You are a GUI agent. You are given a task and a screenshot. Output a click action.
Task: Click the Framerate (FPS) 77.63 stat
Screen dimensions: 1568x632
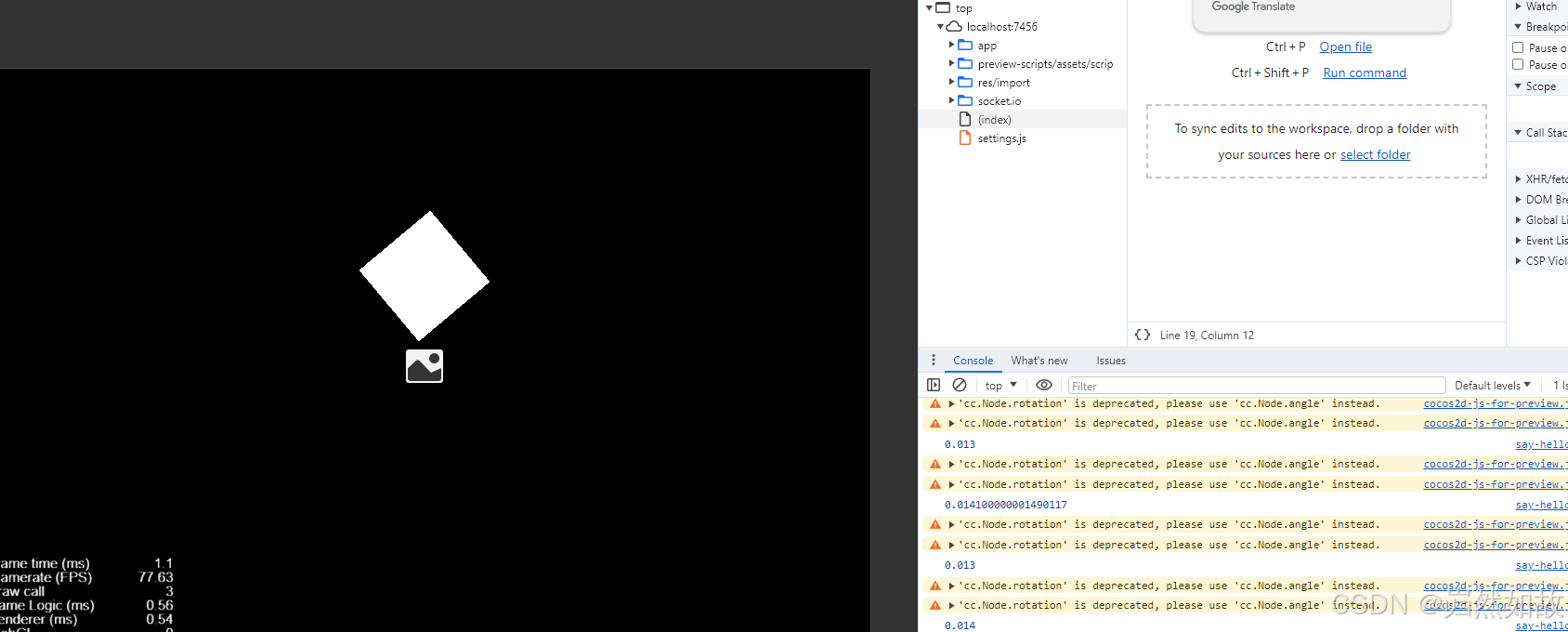tap(86, 577)
